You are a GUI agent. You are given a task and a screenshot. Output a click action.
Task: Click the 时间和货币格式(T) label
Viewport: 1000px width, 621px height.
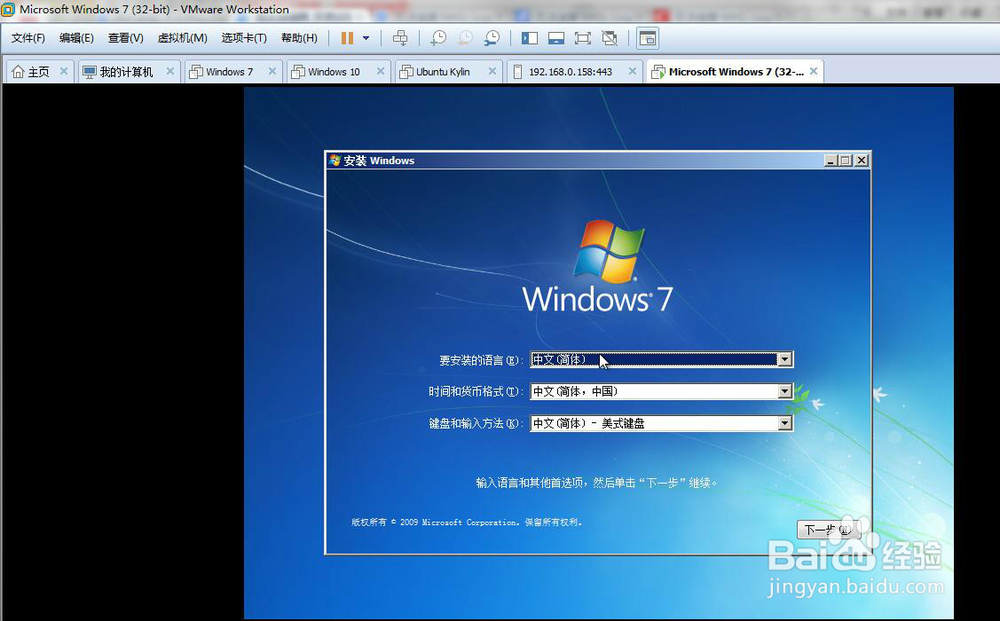tap(476, 391)
